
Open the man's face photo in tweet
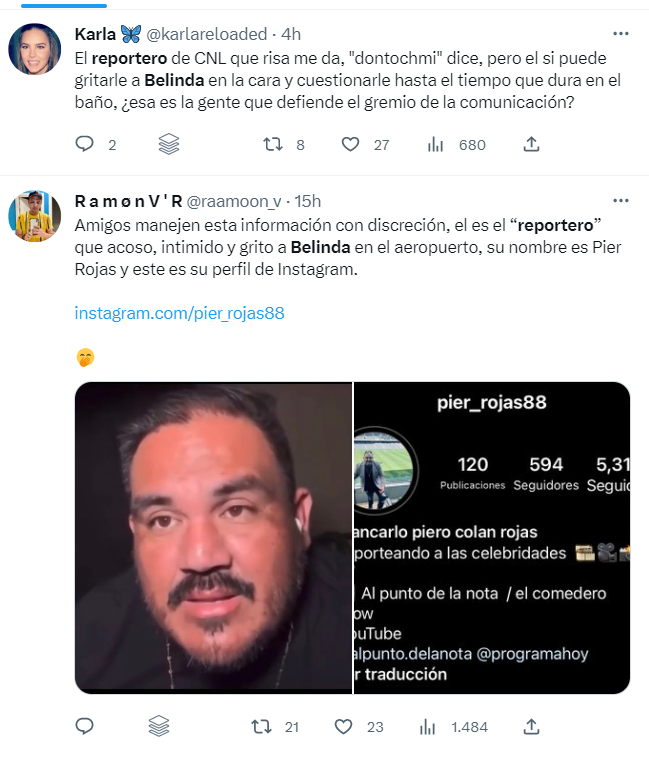tap(213, 538)
